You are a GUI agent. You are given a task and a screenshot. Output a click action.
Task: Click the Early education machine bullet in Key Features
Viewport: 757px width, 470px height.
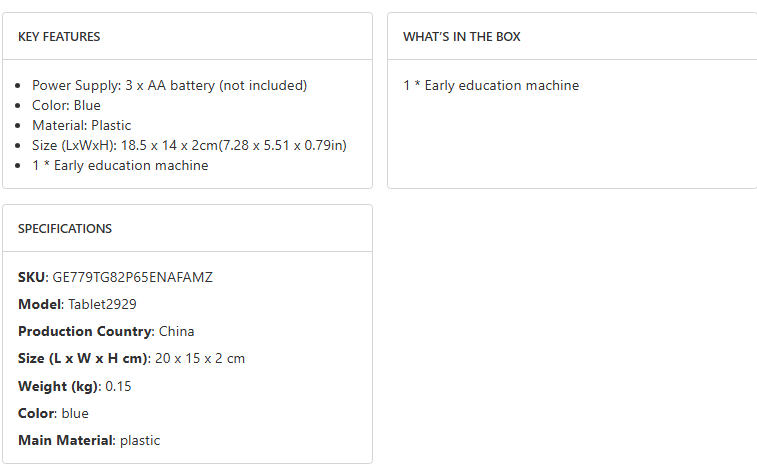(120, 166)
